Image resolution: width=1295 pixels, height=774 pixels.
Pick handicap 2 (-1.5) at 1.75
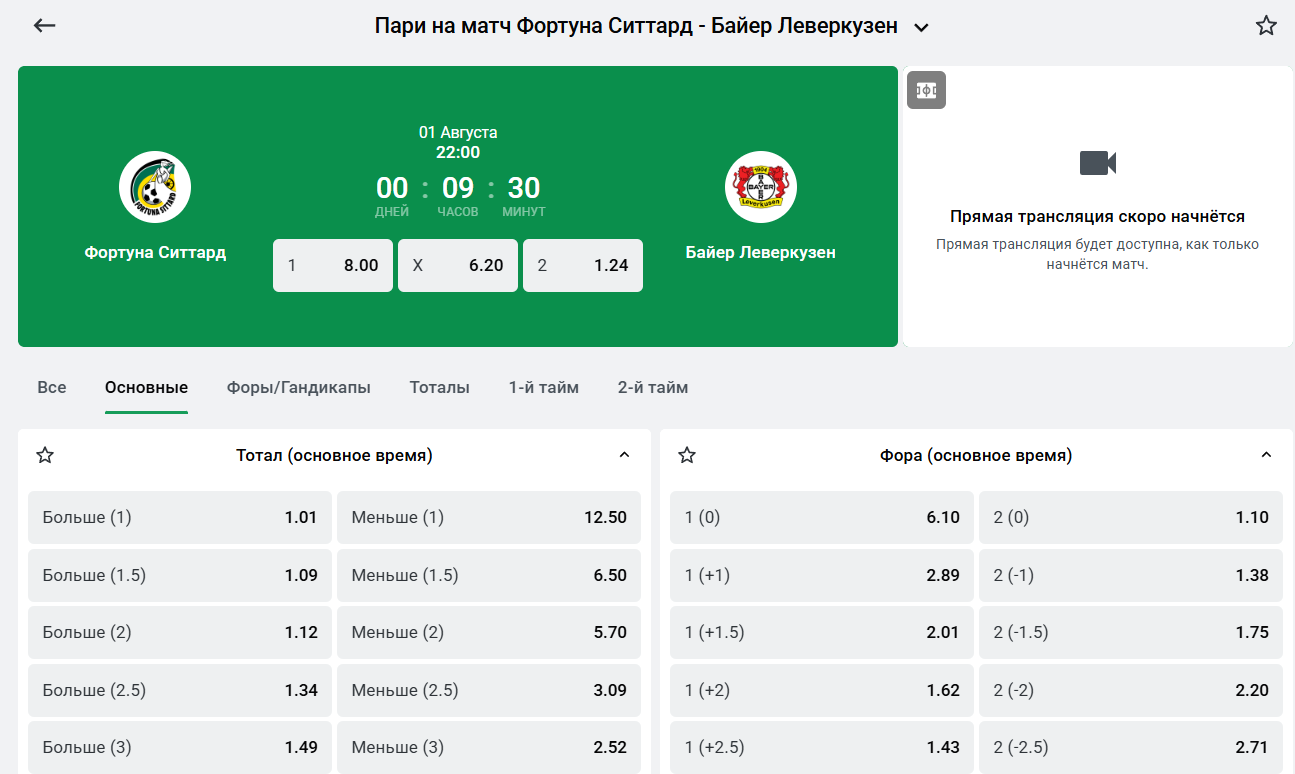coord(1131,632)
